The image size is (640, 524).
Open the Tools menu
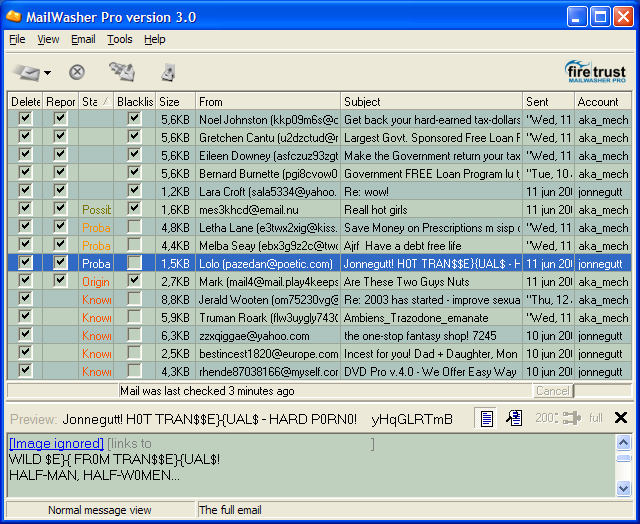tap(120, 39)
